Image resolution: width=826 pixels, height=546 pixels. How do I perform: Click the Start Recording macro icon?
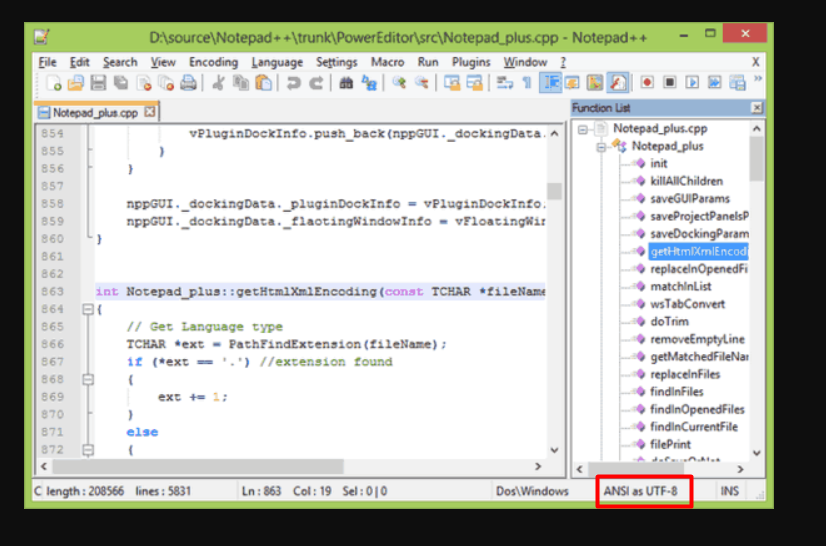tap(647, 83)
